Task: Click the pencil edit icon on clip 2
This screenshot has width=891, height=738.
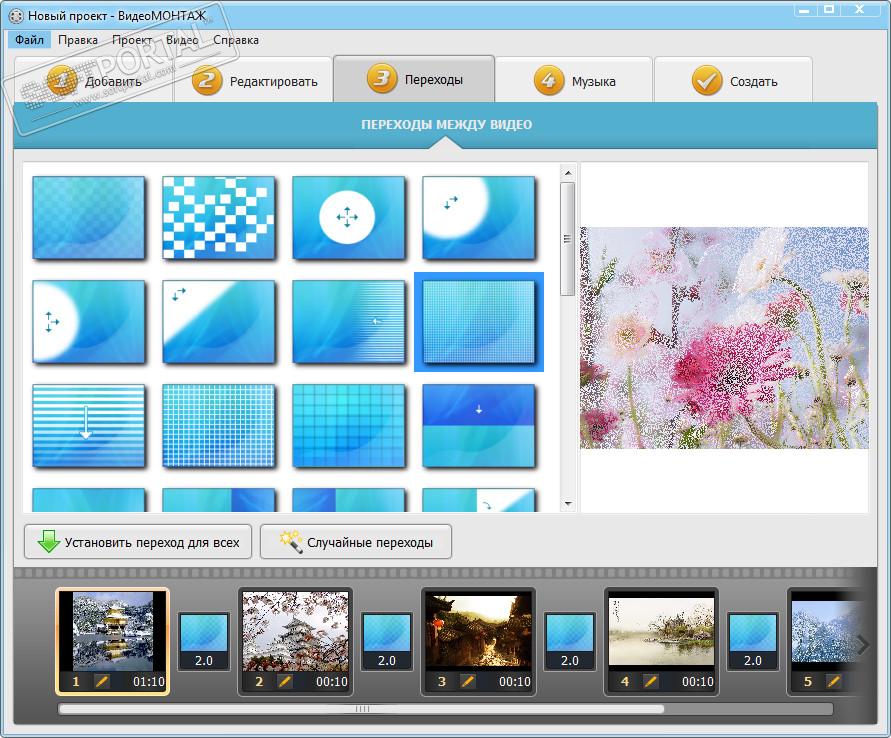Action: (x=285, y=681)
